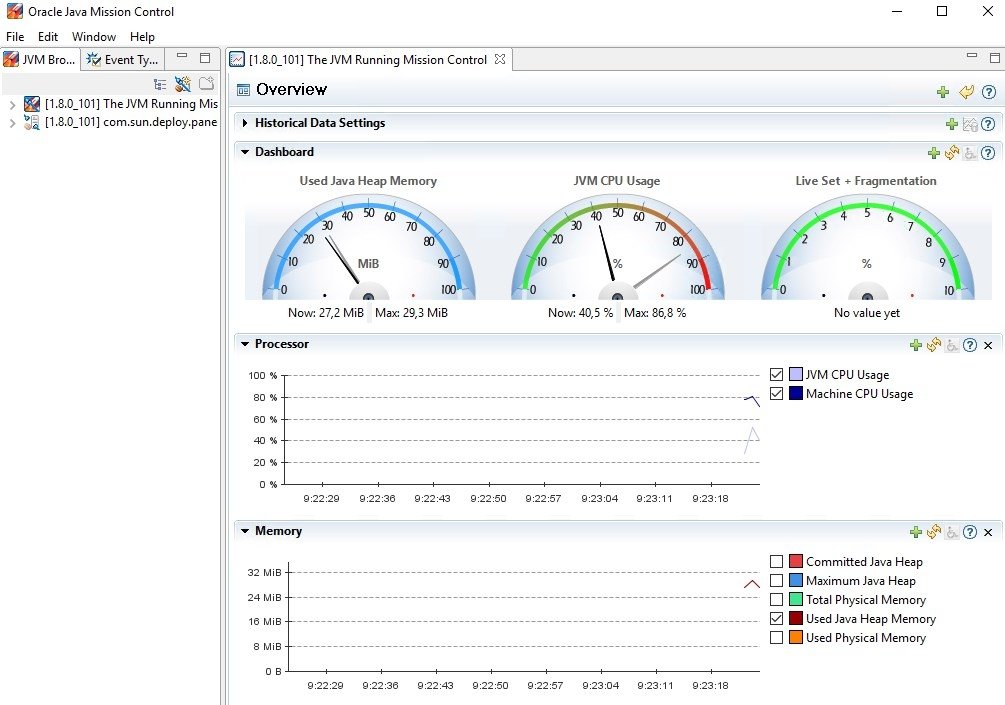Click the green plus icon in Overview header
Viewport: 1005px width, 705px height.
click(943, 92)
